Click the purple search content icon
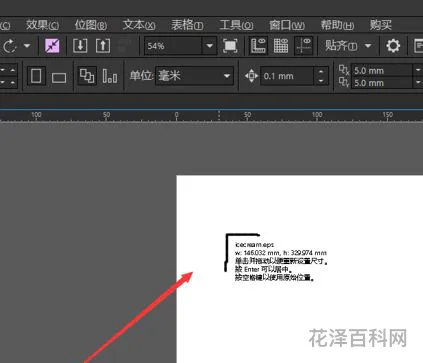423x363 pixels. pyautogui.click(x=52, y=46)
